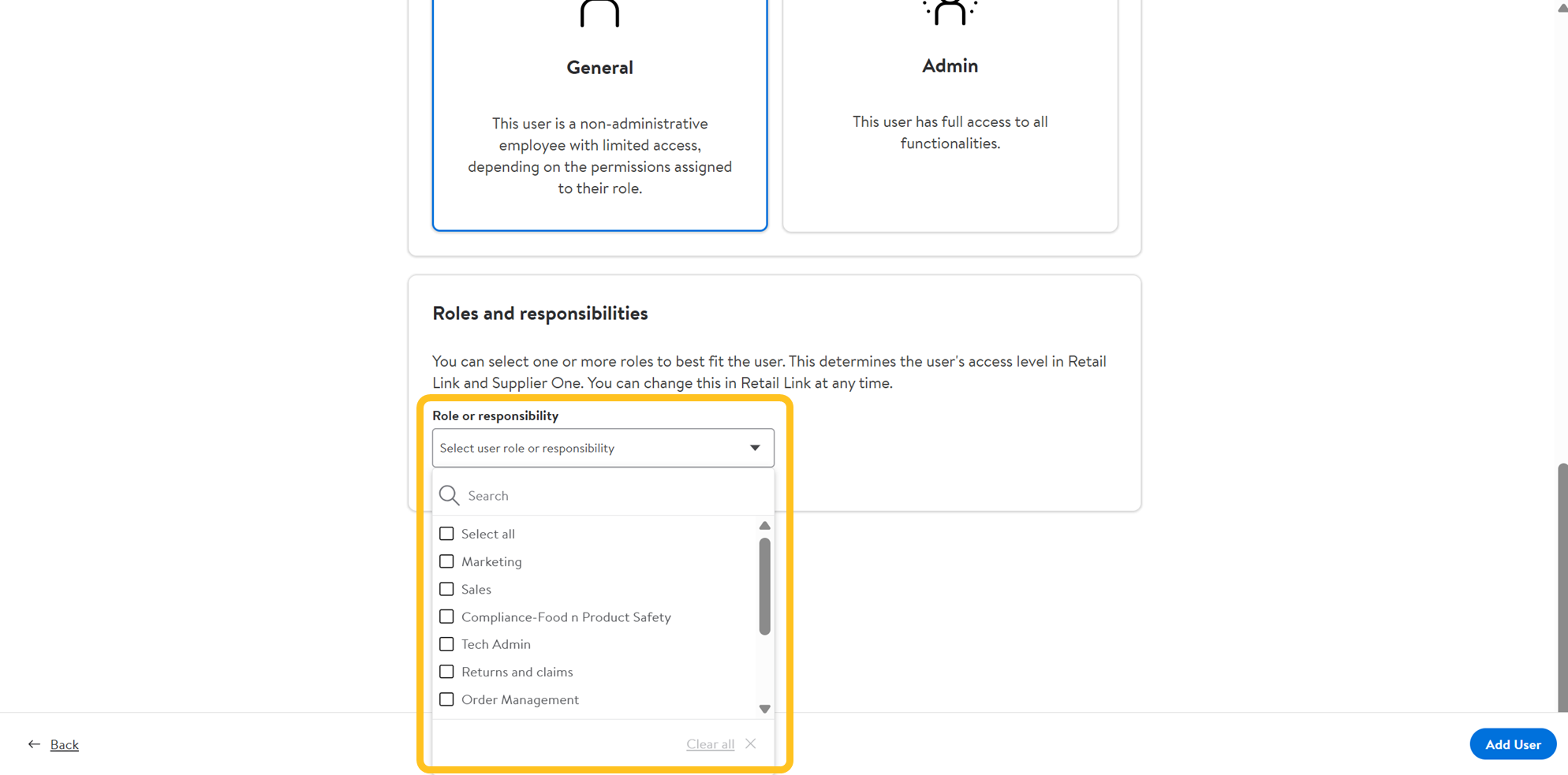Click the Clear all link
1568x775 pixels.
coord(710,743)
